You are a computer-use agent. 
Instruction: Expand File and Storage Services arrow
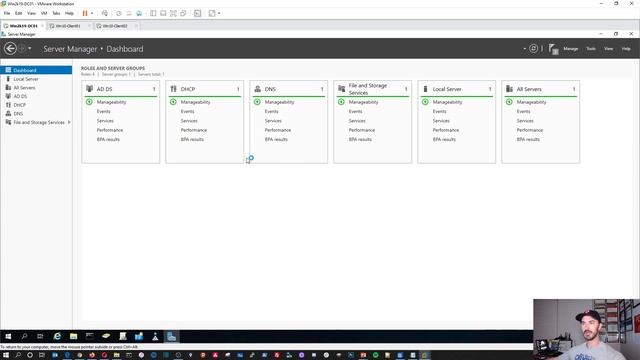click(x=69, y=122)
